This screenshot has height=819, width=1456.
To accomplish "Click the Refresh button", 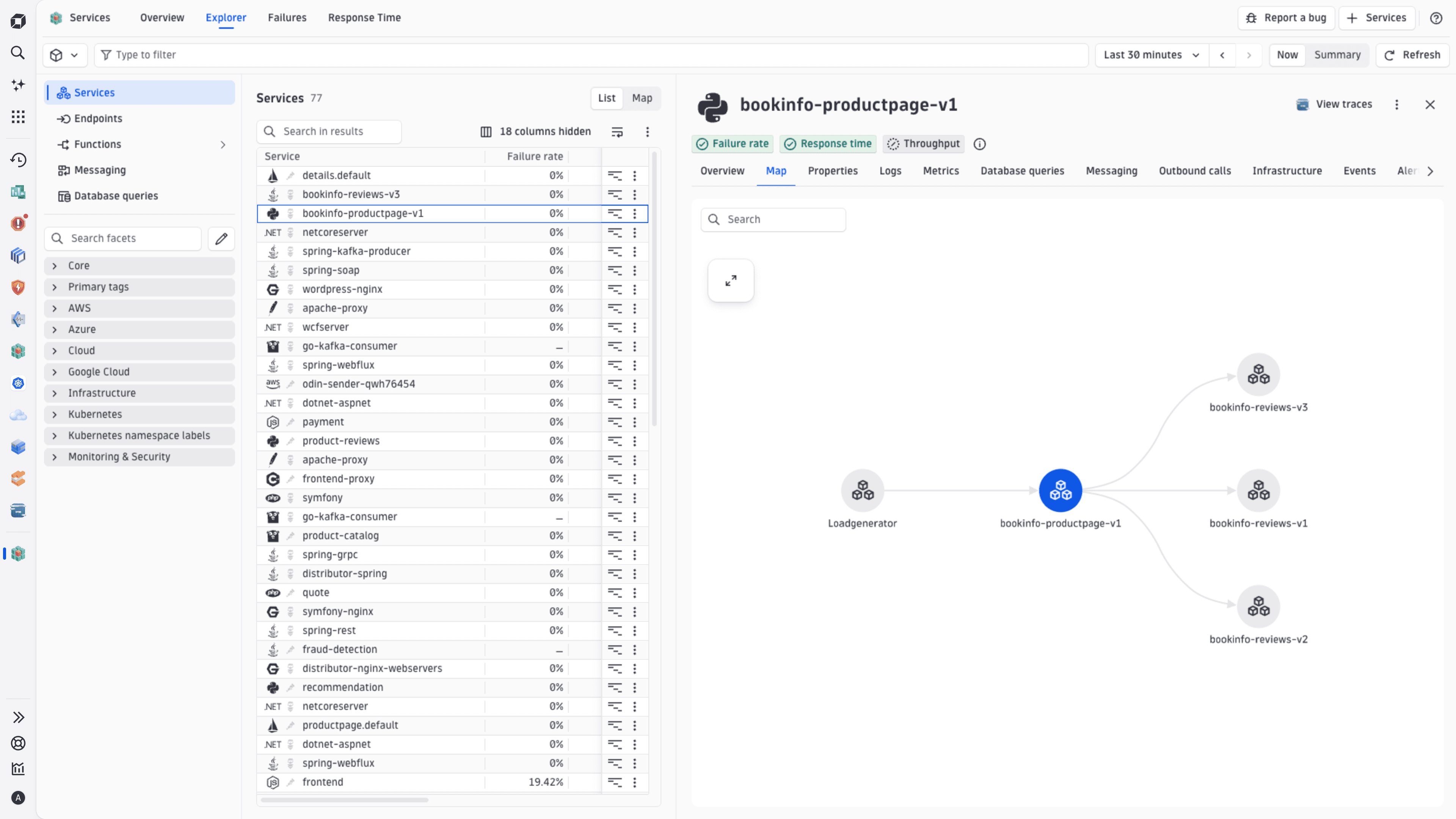I will (1412, 55).
